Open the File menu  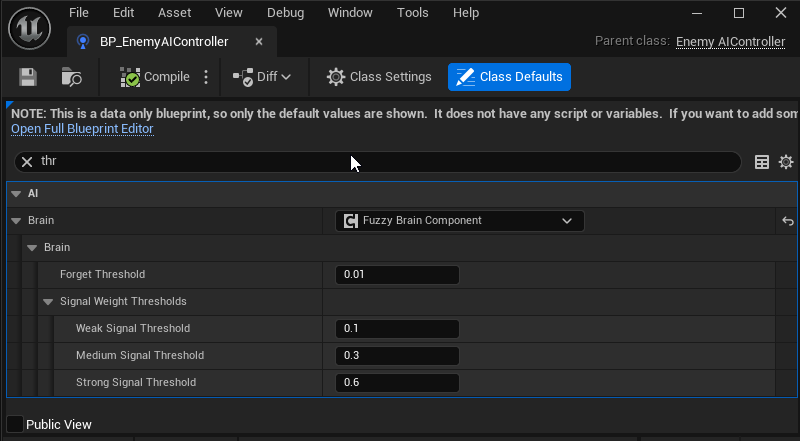[x=79, y=13]
